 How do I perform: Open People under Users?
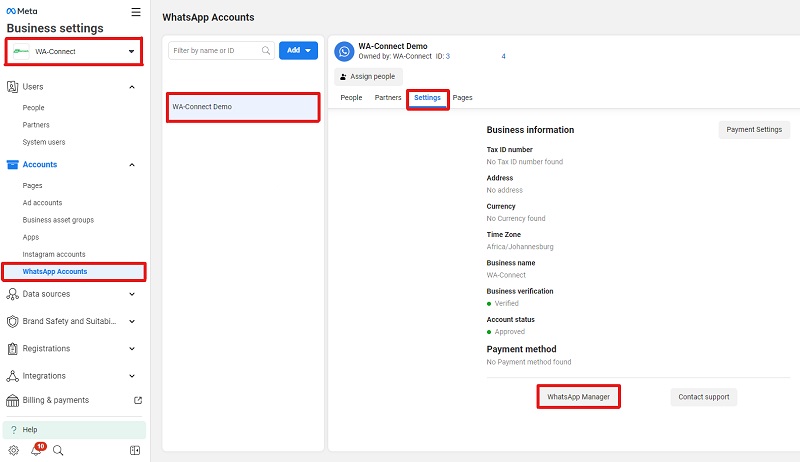pyautogui.click(x=33, y=108)
